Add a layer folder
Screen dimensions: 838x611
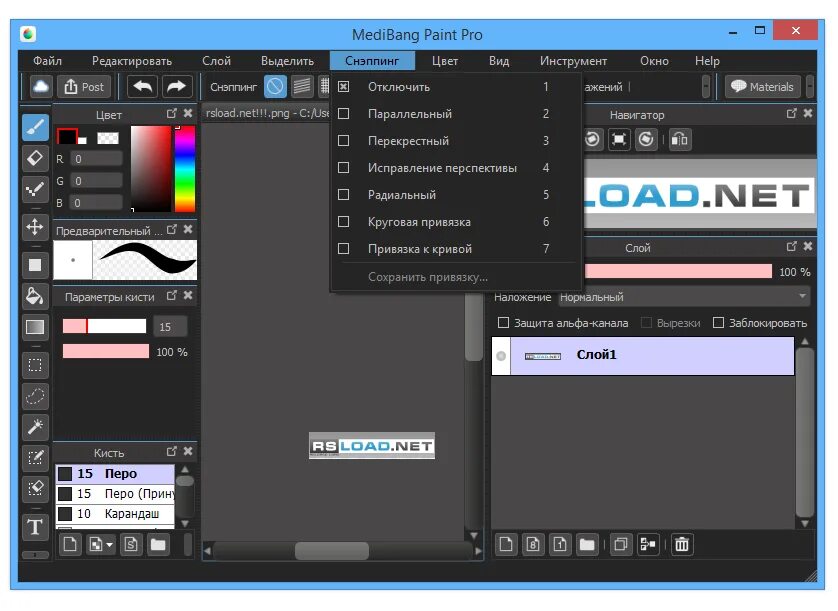pyautogui.click(x=587, y=545)
